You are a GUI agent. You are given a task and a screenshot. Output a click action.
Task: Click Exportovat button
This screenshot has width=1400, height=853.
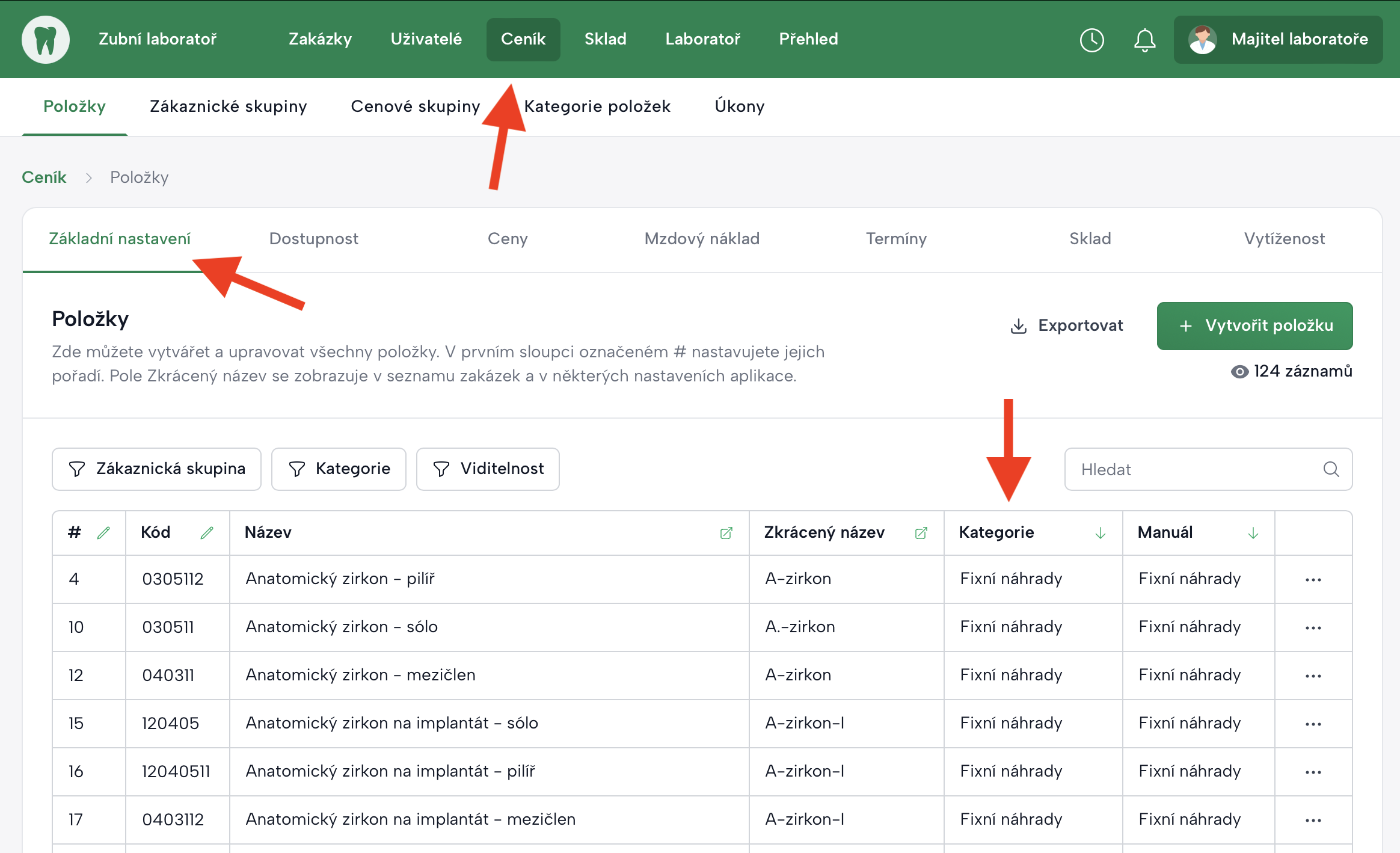[1066, 325]
